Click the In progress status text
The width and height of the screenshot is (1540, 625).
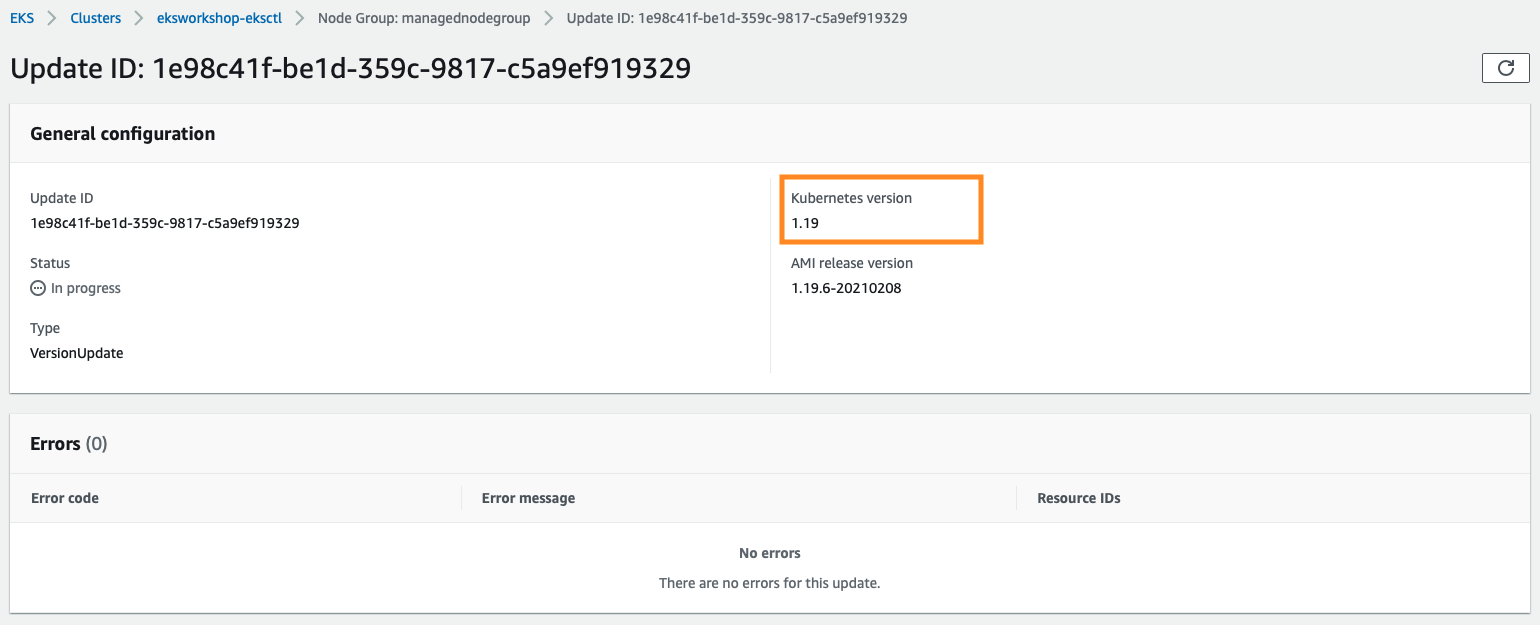pos(86,288)
